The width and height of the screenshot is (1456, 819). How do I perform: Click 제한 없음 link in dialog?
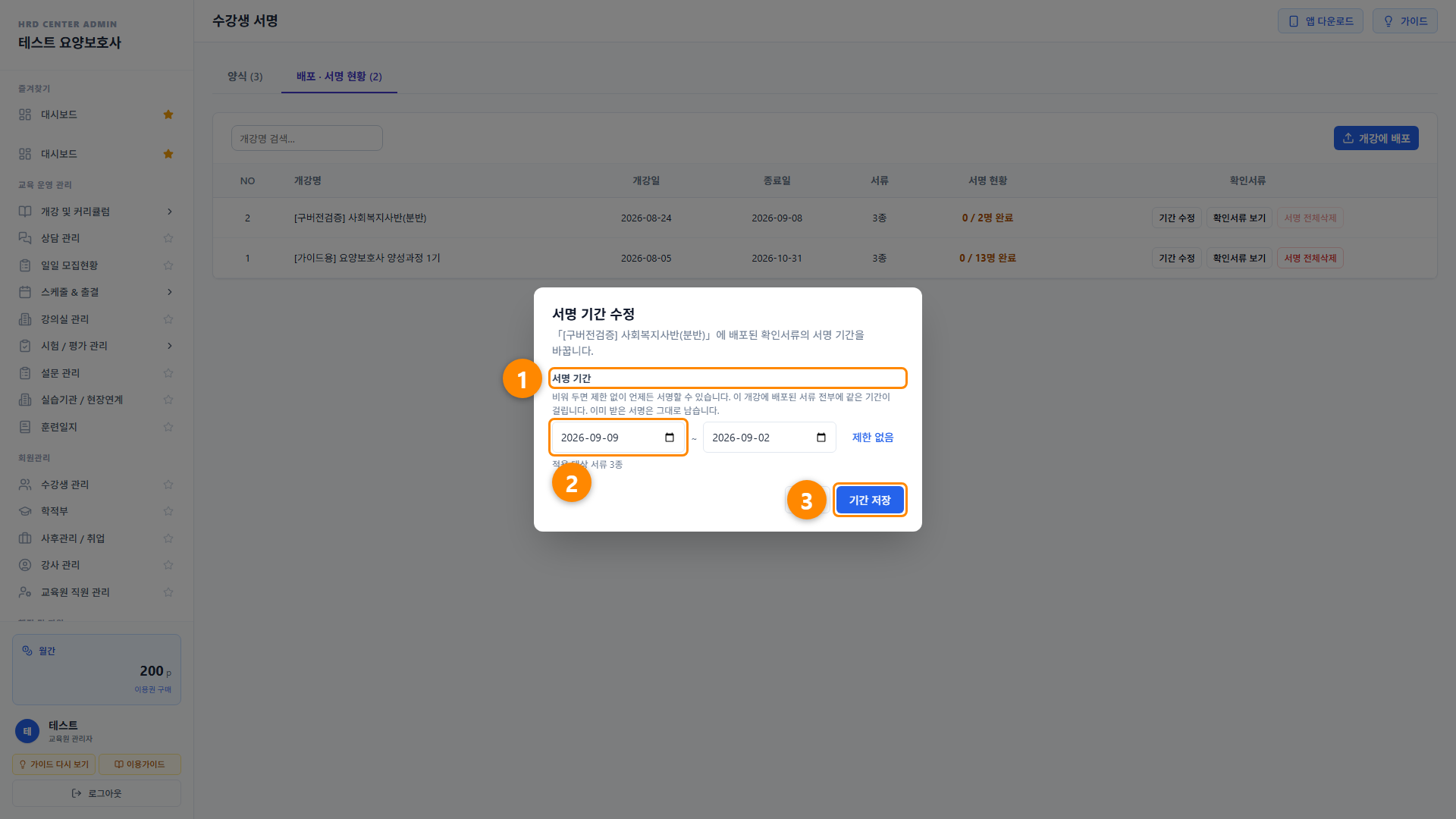coord(873,438)
